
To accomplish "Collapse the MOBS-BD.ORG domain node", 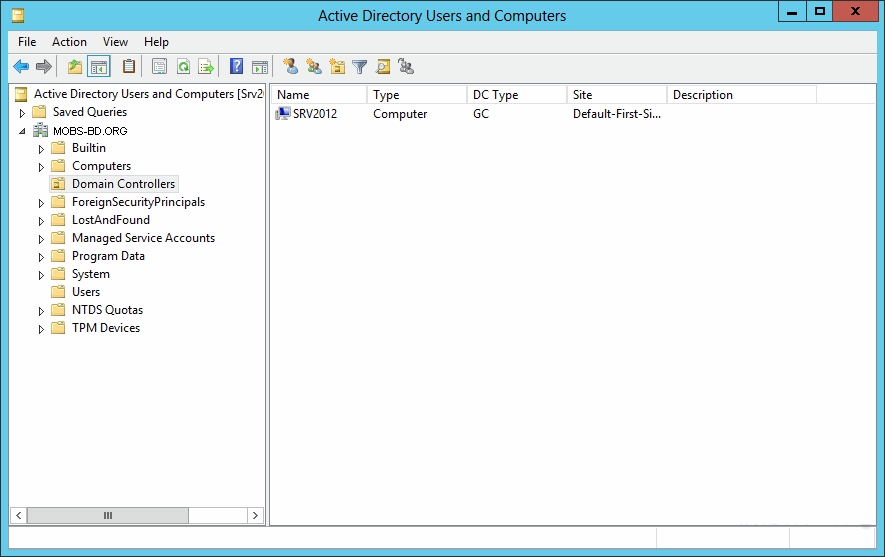I will pyautogui.click(x=23, y=131).
